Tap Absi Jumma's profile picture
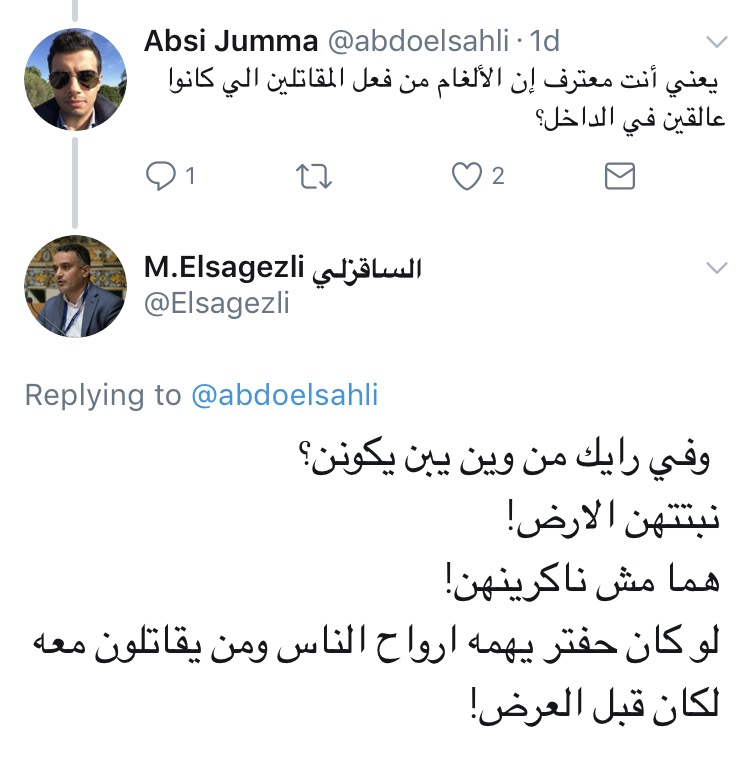This screenshot has width=750, height=761. [75, 79]
